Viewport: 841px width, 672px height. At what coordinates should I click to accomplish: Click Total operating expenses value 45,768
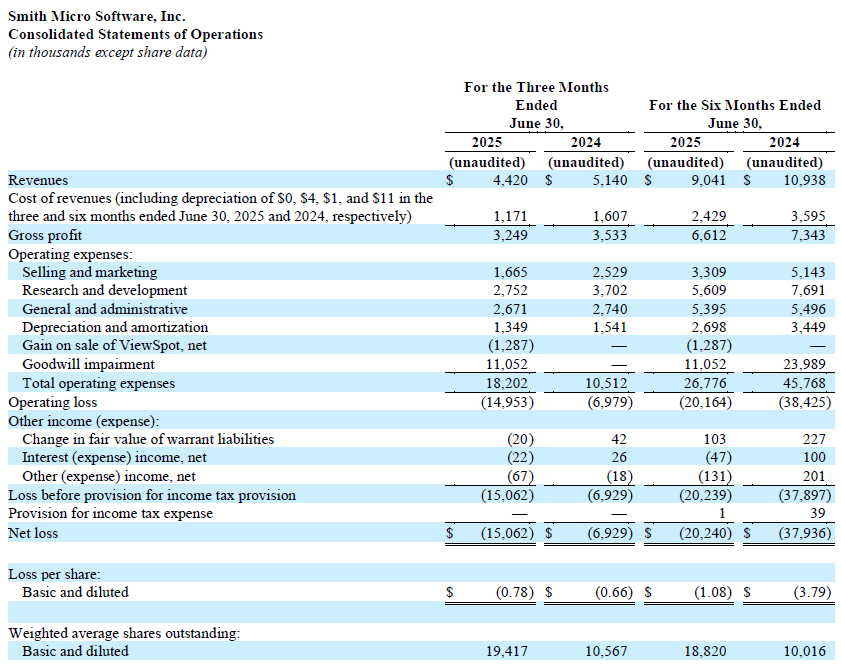(805, 384)
